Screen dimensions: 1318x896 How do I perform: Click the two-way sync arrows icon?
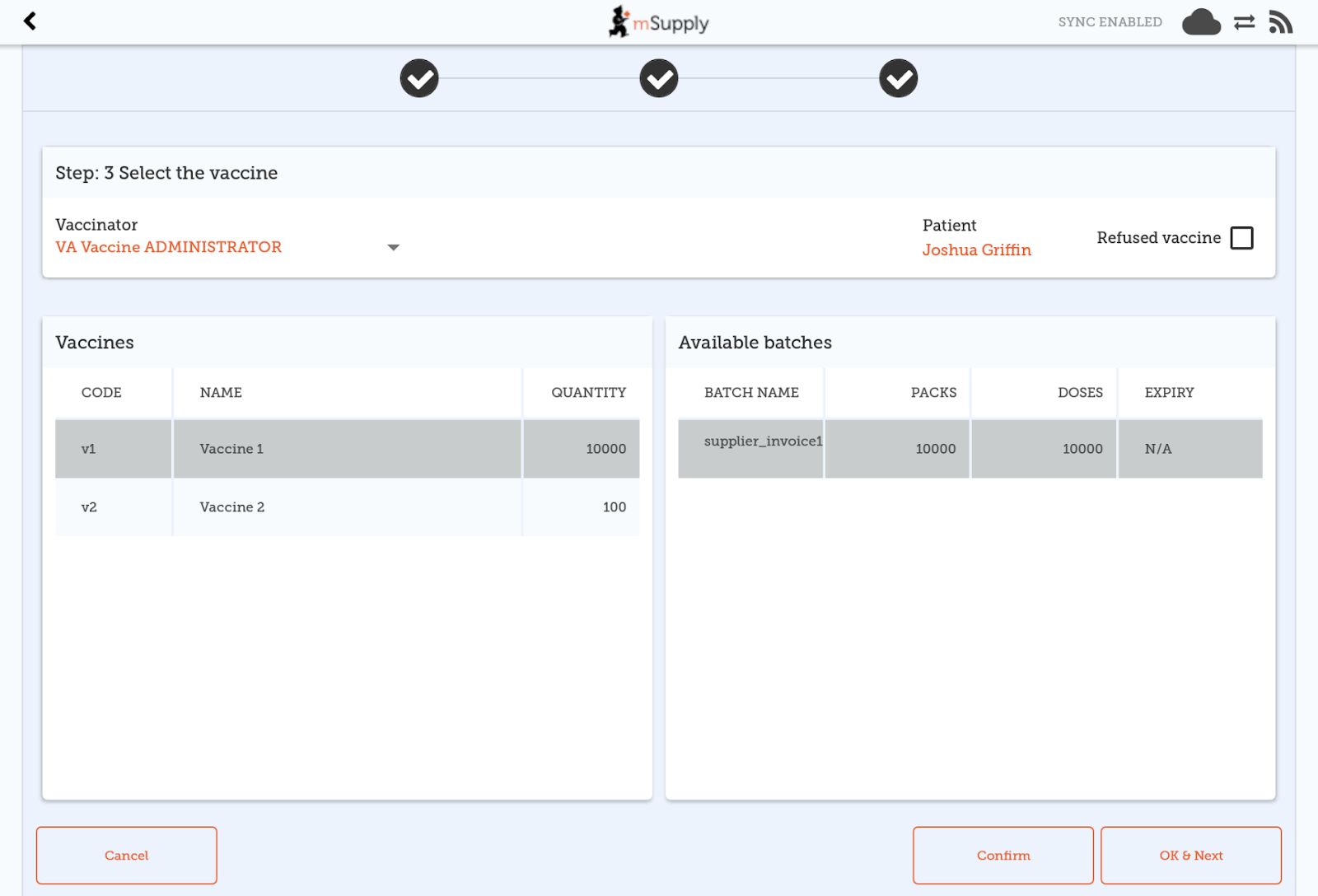click(1244, 22)
